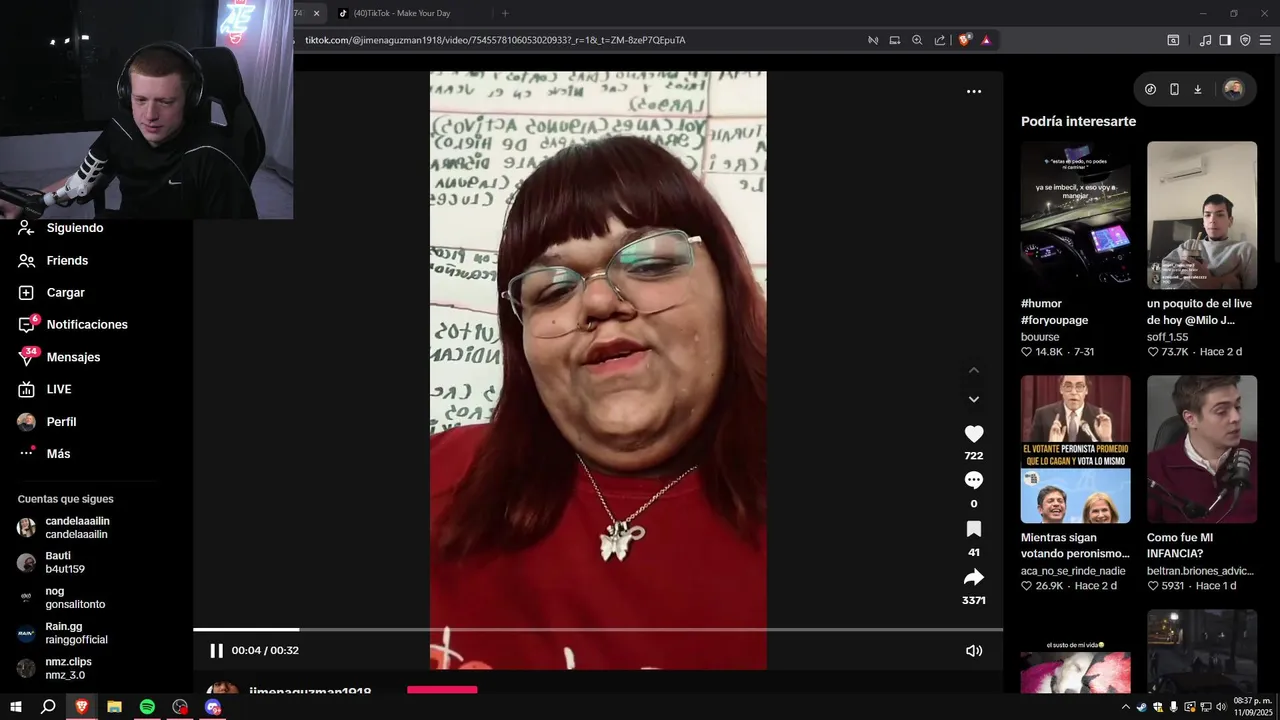Click the Brave Rewards triangle icon

[x=986, y=40]
